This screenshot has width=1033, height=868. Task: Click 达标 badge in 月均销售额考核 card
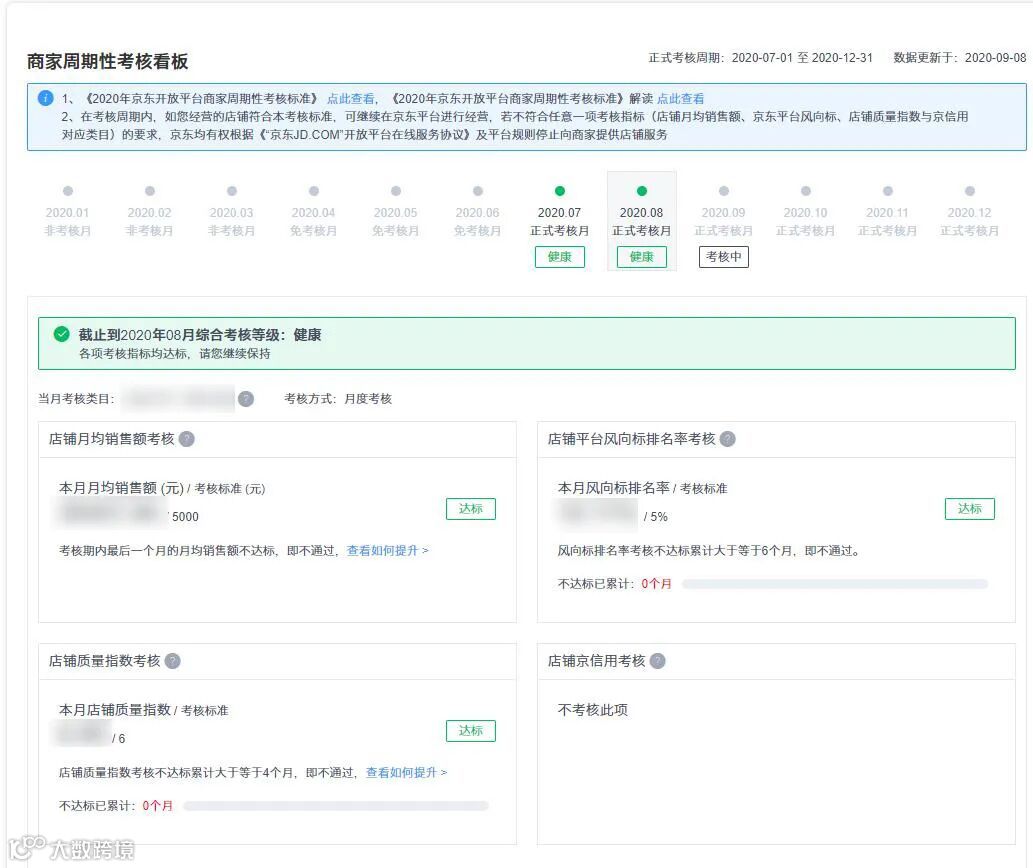pyautogui.click(x=470, y=508)
